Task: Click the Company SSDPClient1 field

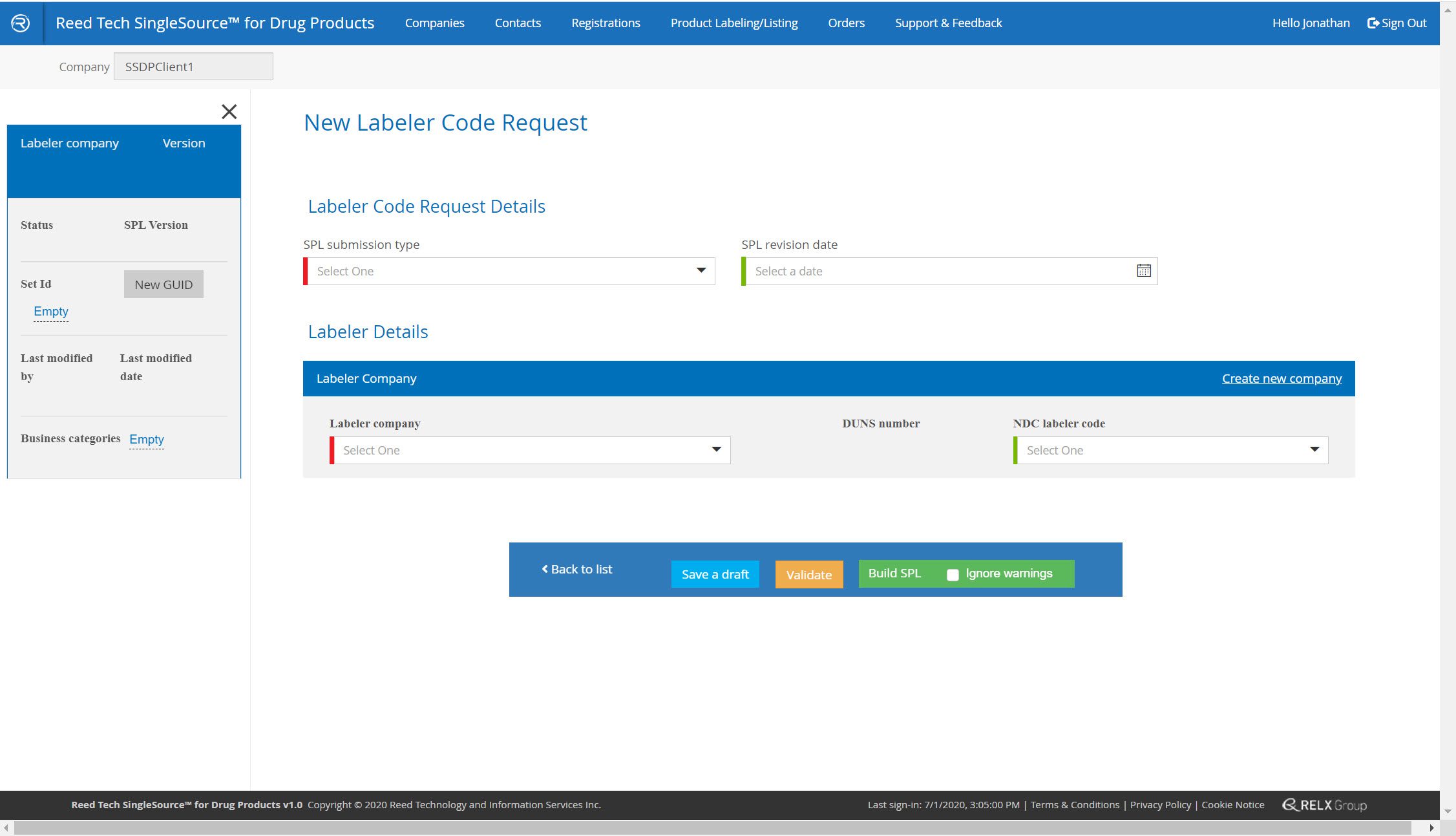Action: [193, 67]
